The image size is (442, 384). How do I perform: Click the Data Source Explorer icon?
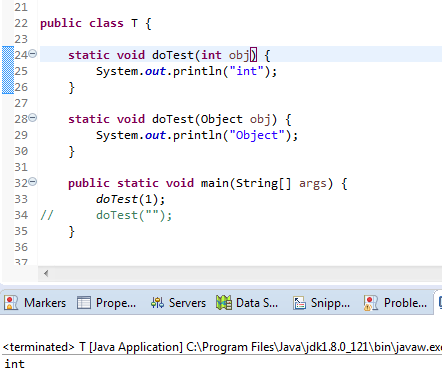(x=224, y=303)
